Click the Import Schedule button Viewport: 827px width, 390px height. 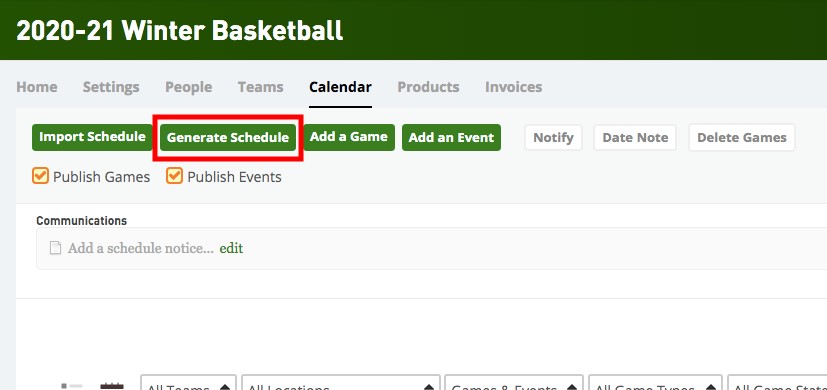tap(92, 137)
